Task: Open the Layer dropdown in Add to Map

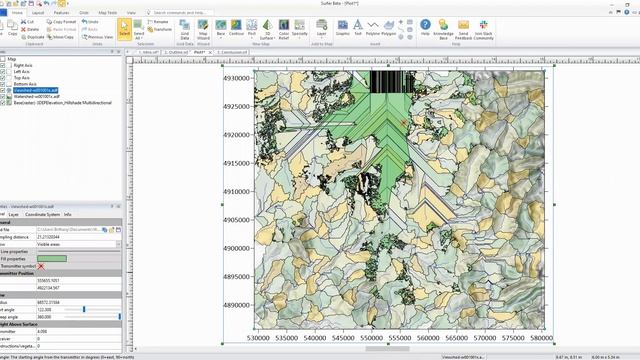Action: 322,38
